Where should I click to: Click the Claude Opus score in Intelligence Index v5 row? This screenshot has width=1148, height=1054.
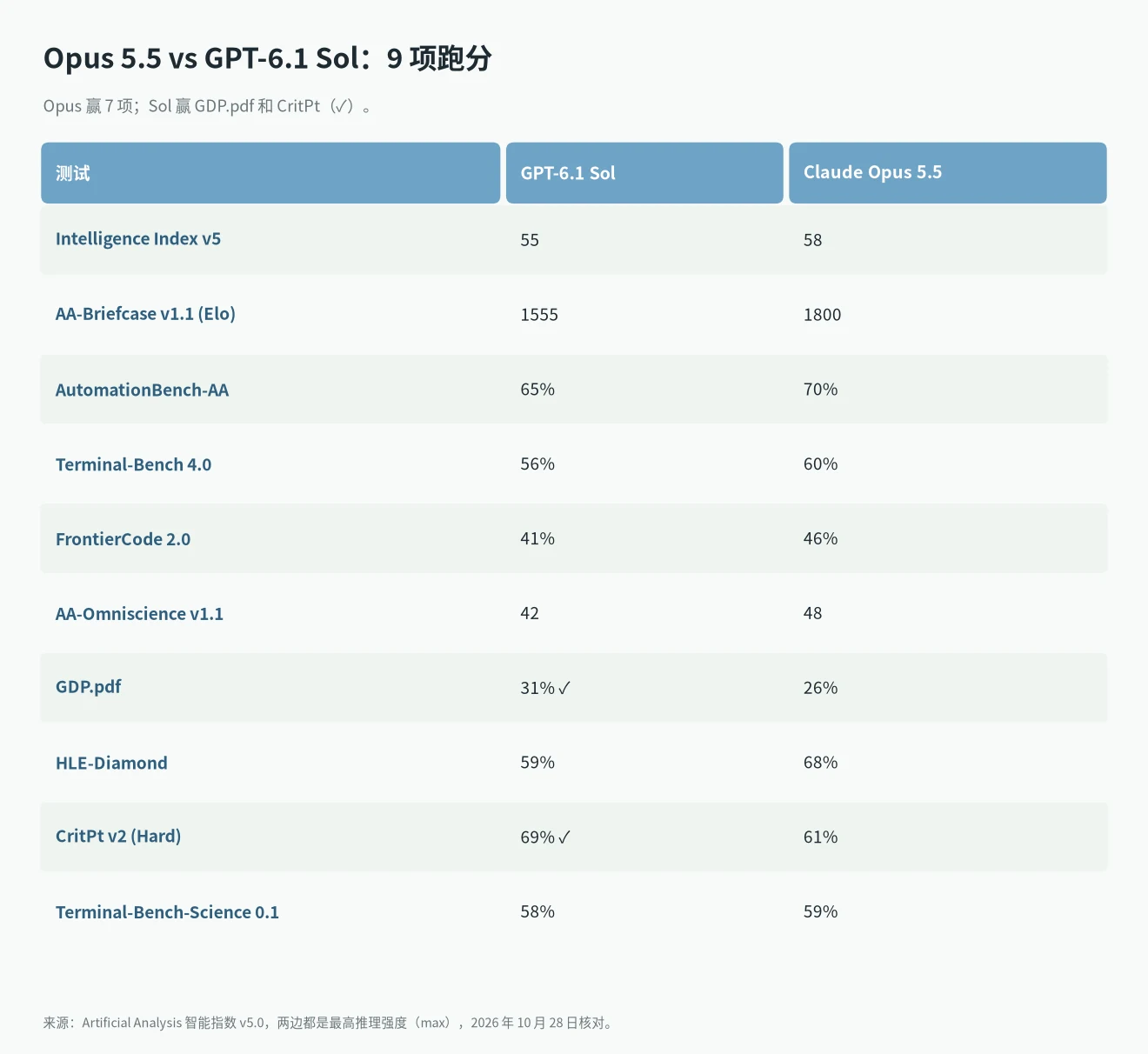[812, 240]
